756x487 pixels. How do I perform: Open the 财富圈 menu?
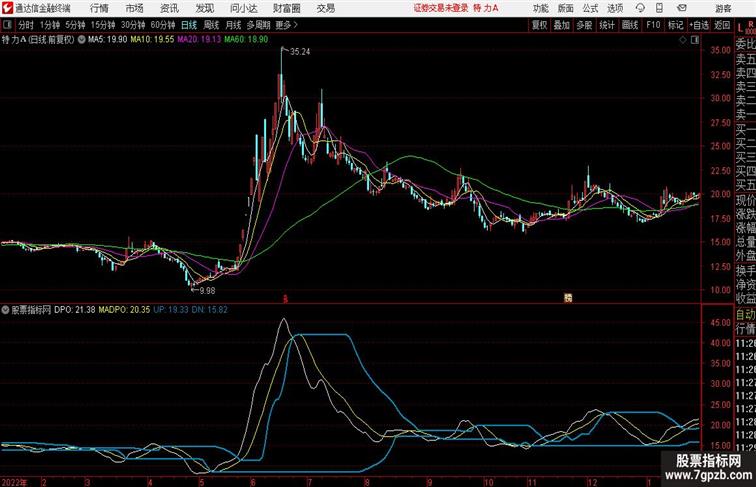pos(286,8)
